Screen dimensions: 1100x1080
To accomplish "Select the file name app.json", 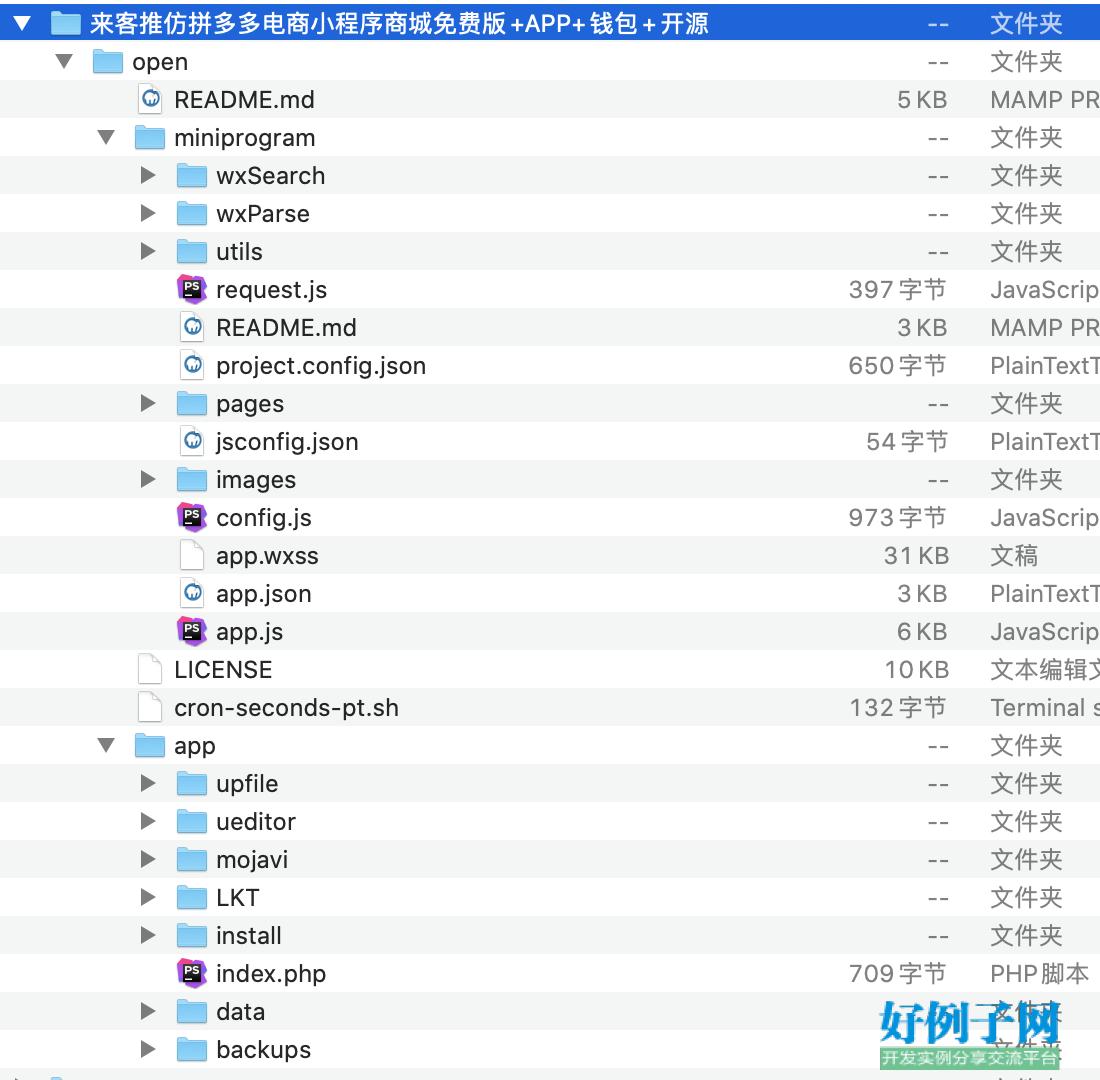I will [264, 594].
